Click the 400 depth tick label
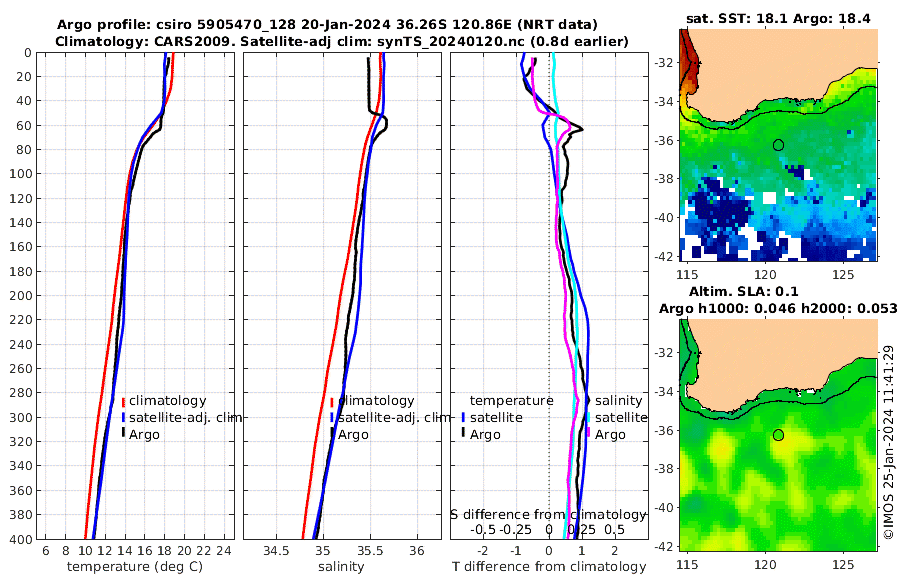900x580 pixels. tap(20, 539)
